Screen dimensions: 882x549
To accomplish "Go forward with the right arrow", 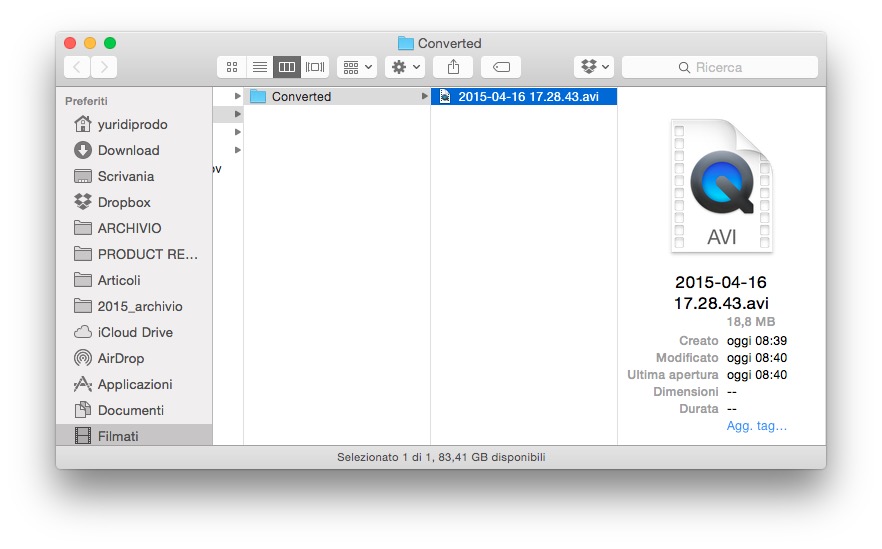I will point(104,68).
